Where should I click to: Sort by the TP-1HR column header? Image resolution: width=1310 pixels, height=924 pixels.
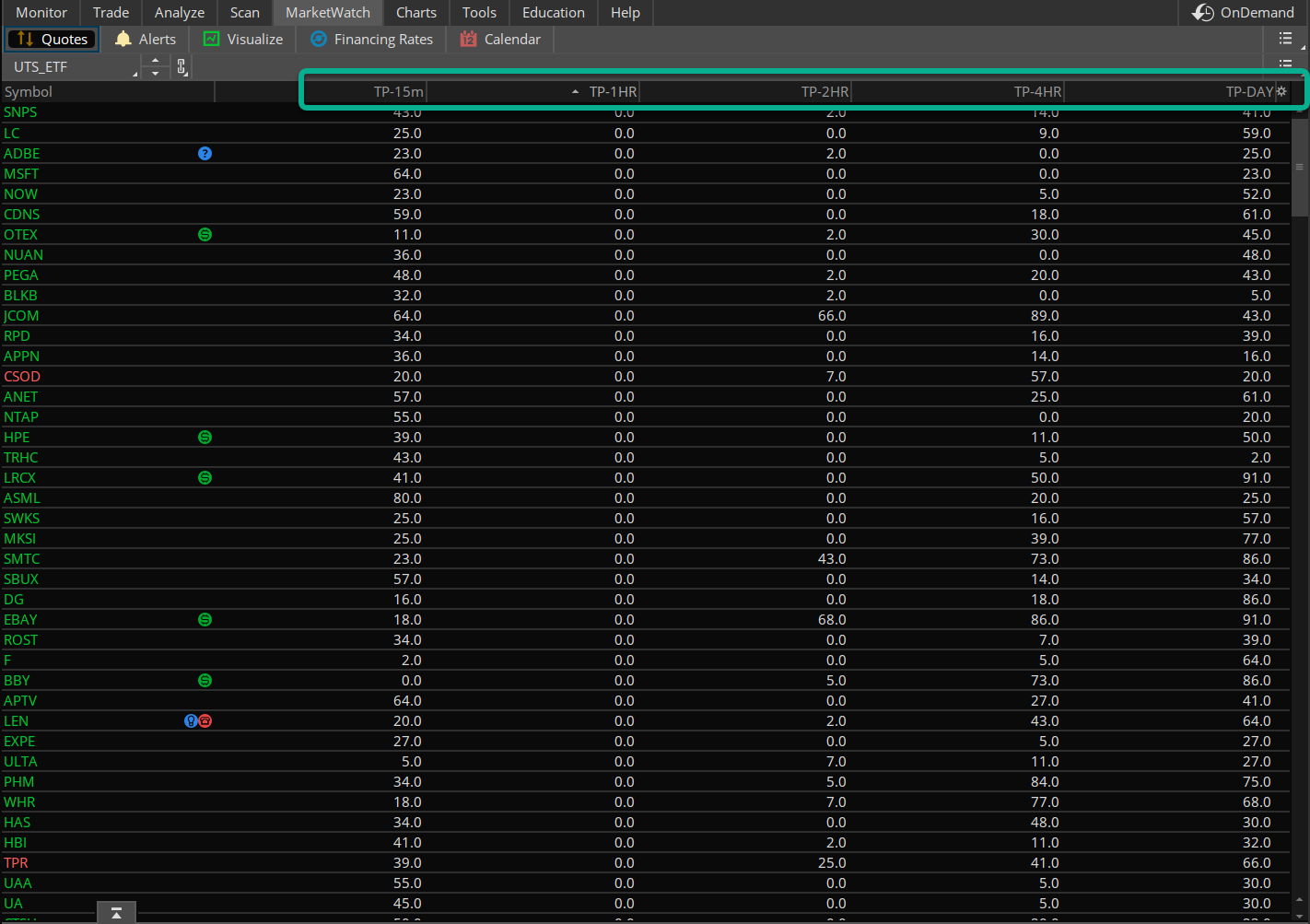coord(533,92)
